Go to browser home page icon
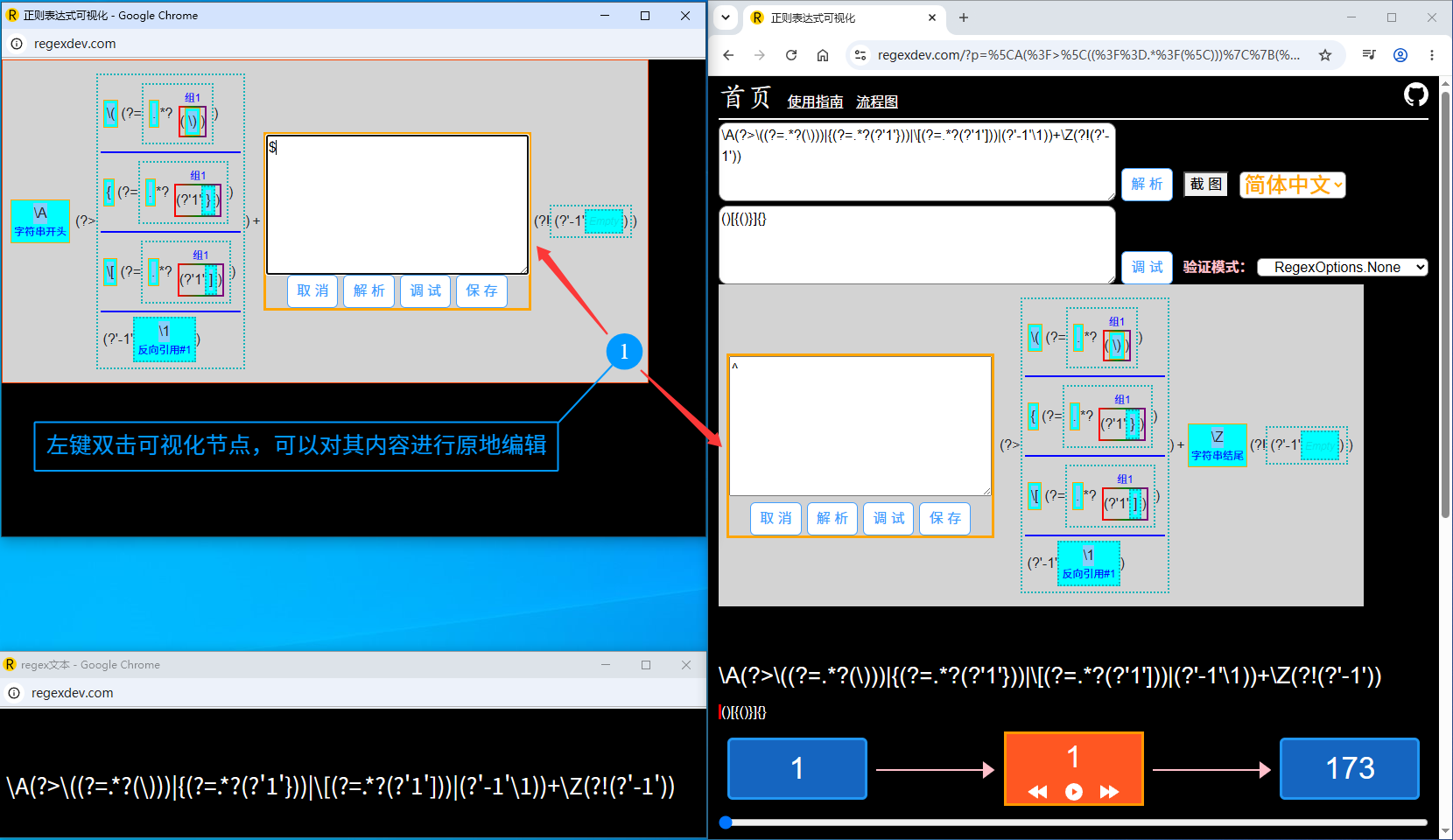 823,55
